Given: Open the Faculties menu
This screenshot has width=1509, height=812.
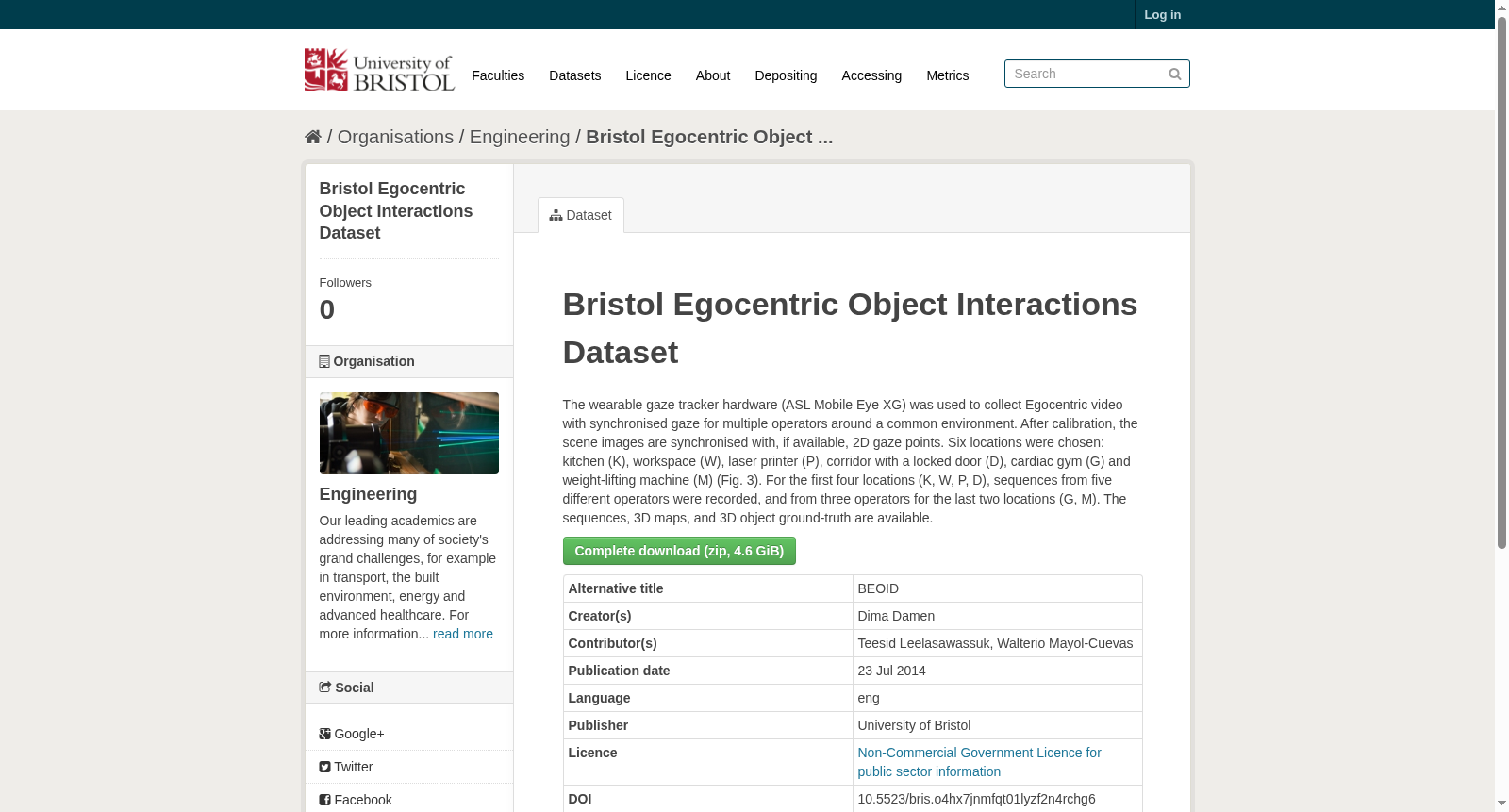Looking at the screenshot, I should (498, 75).
